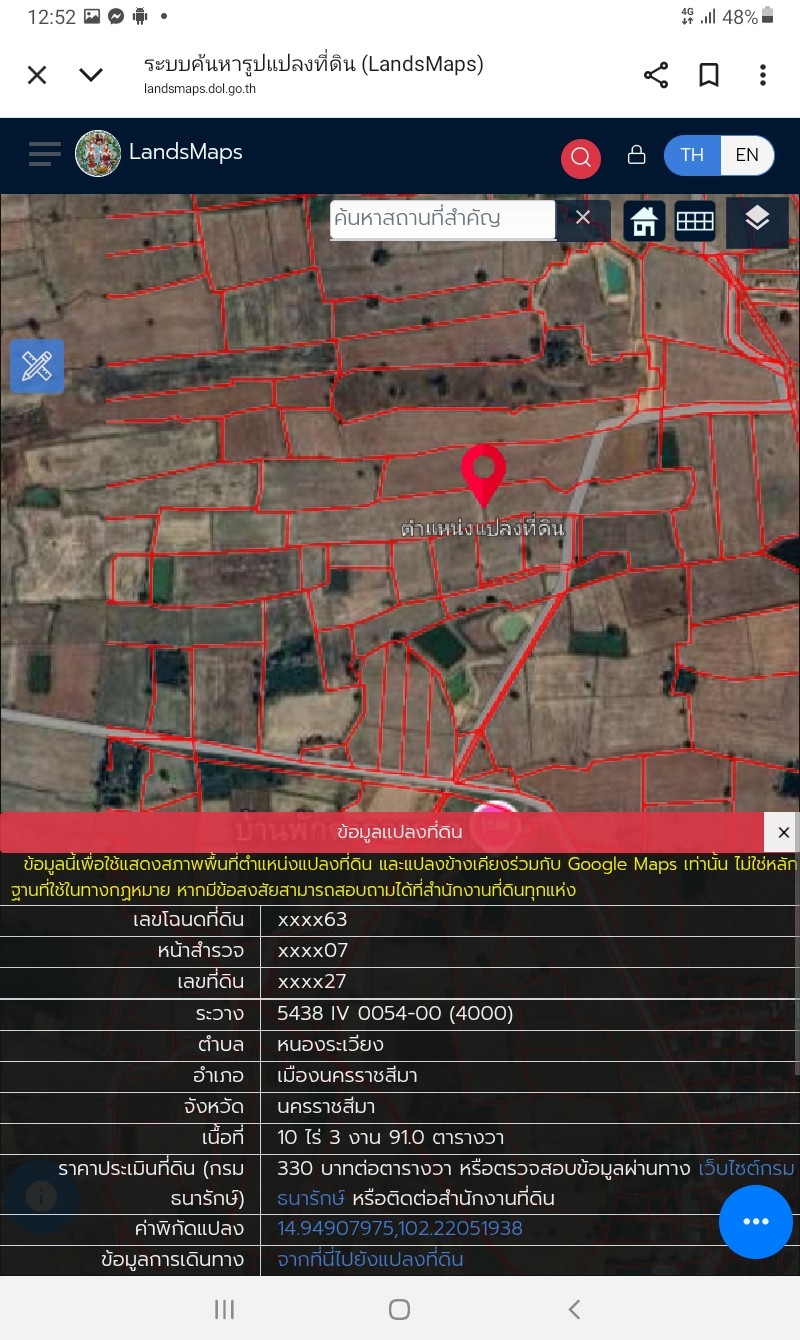Screen dimensions: 800x1340
Task: Tap the Android back button
Action: pyautogui.click(x=574, y=1309)
